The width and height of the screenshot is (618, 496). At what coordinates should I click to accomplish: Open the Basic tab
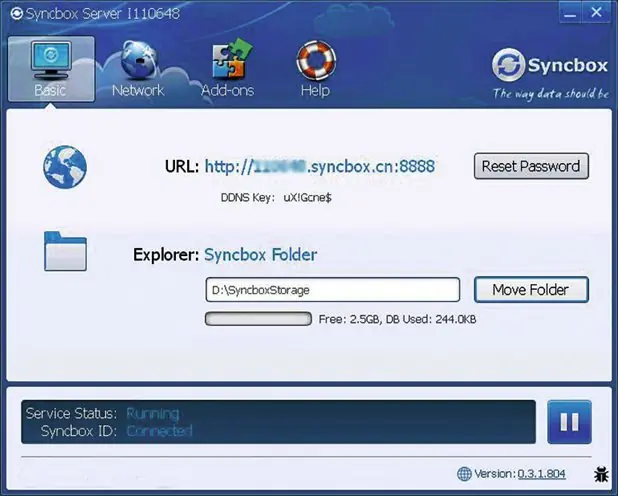point(51,69)
